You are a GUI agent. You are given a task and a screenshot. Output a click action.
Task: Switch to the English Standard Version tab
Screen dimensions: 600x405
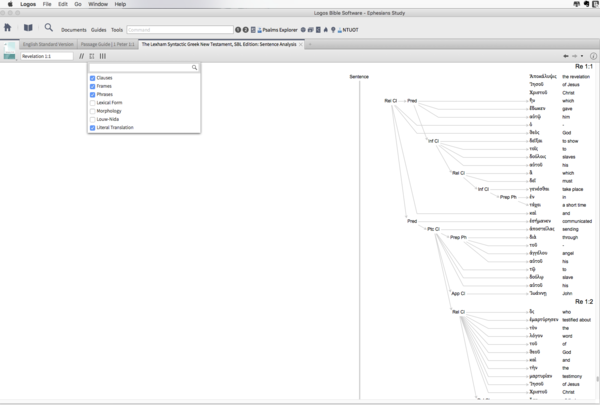(48, 45)
